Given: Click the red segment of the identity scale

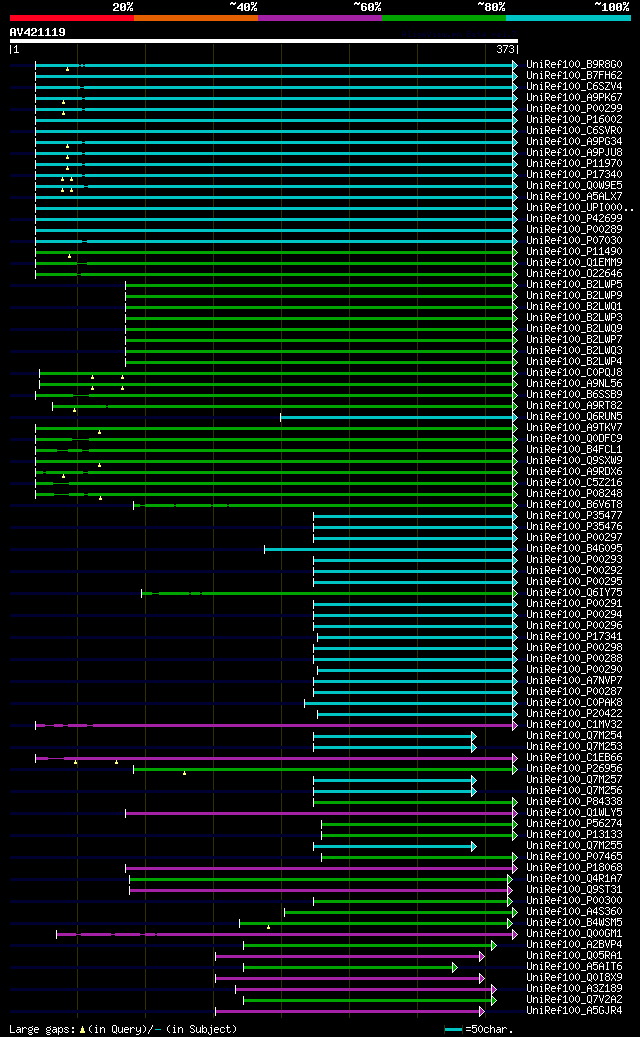Looking at the screenshot, I should 71,18.
